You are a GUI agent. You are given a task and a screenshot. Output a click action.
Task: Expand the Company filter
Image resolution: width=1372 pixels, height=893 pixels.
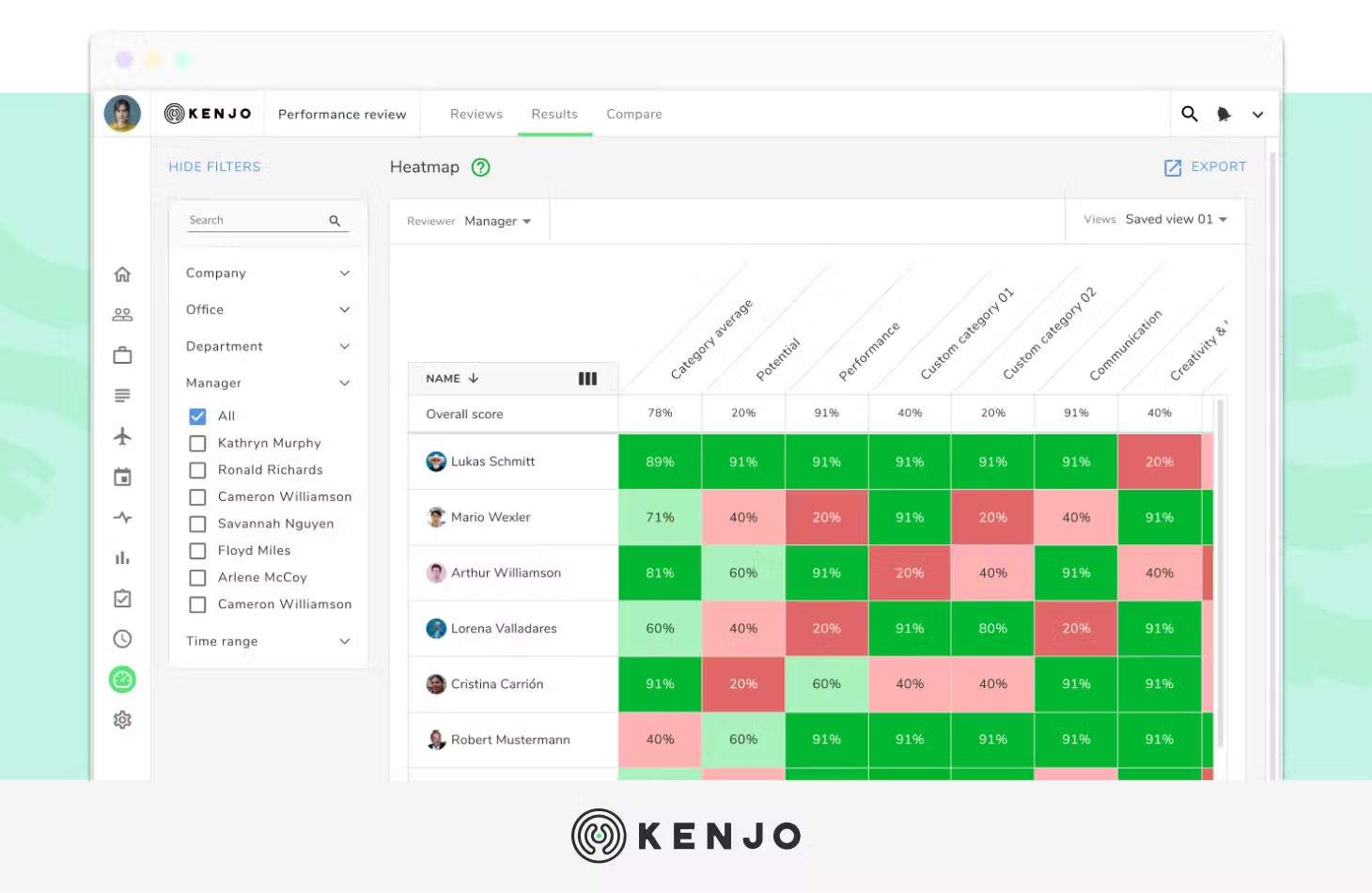268,274
